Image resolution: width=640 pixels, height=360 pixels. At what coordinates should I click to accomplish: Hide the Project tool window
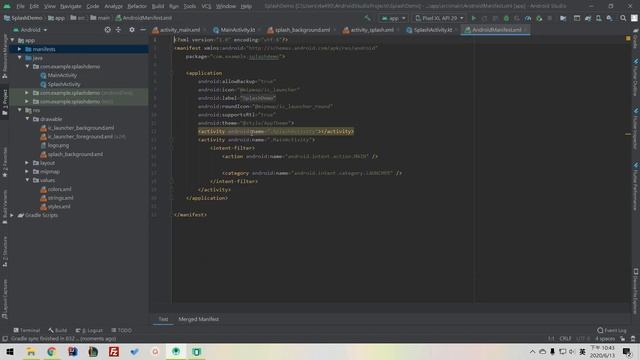coord(143,30)
